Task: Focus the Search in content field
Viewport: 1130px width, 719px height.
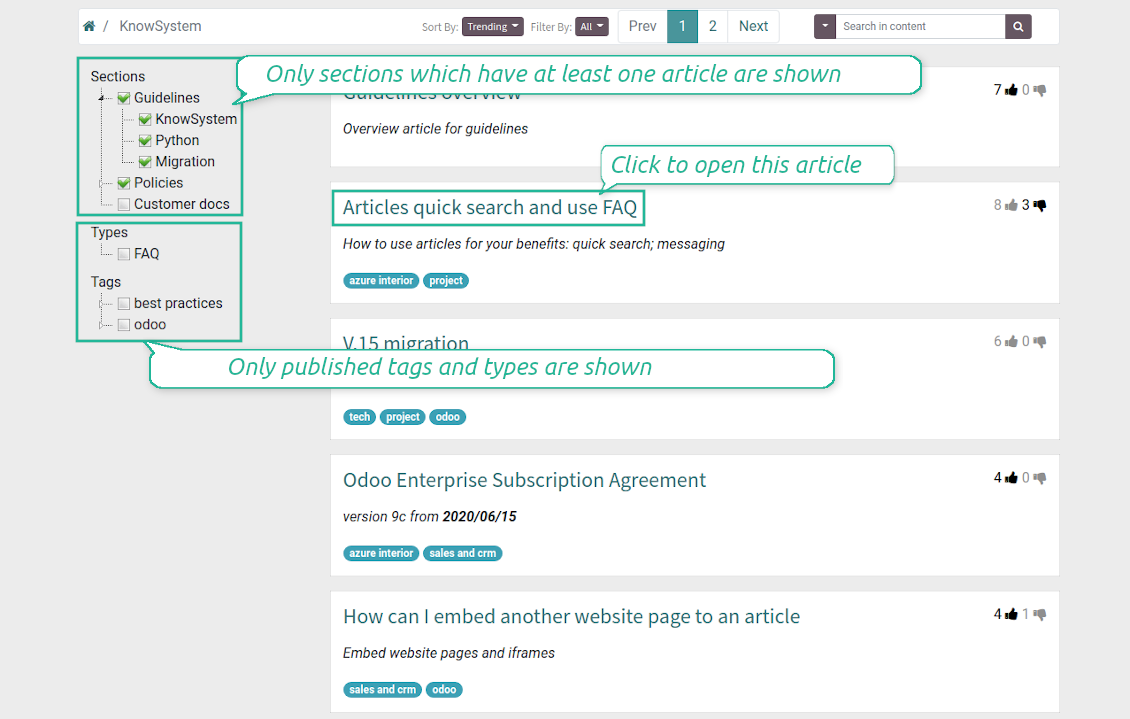Action: click(x=920, y=27)
